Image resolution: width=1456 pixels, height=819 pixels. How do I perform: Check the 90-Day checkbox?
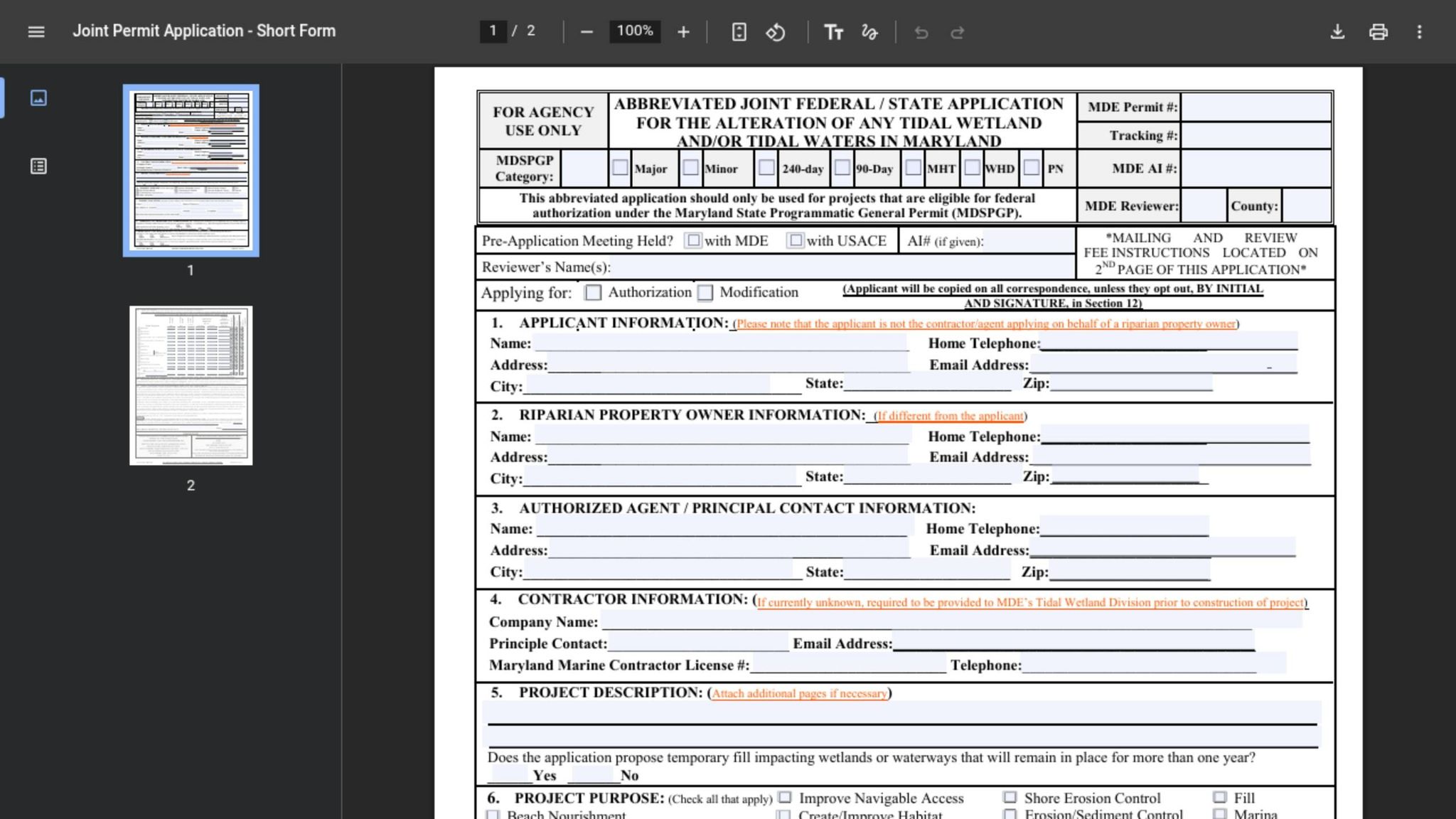(x=842, y=168)
